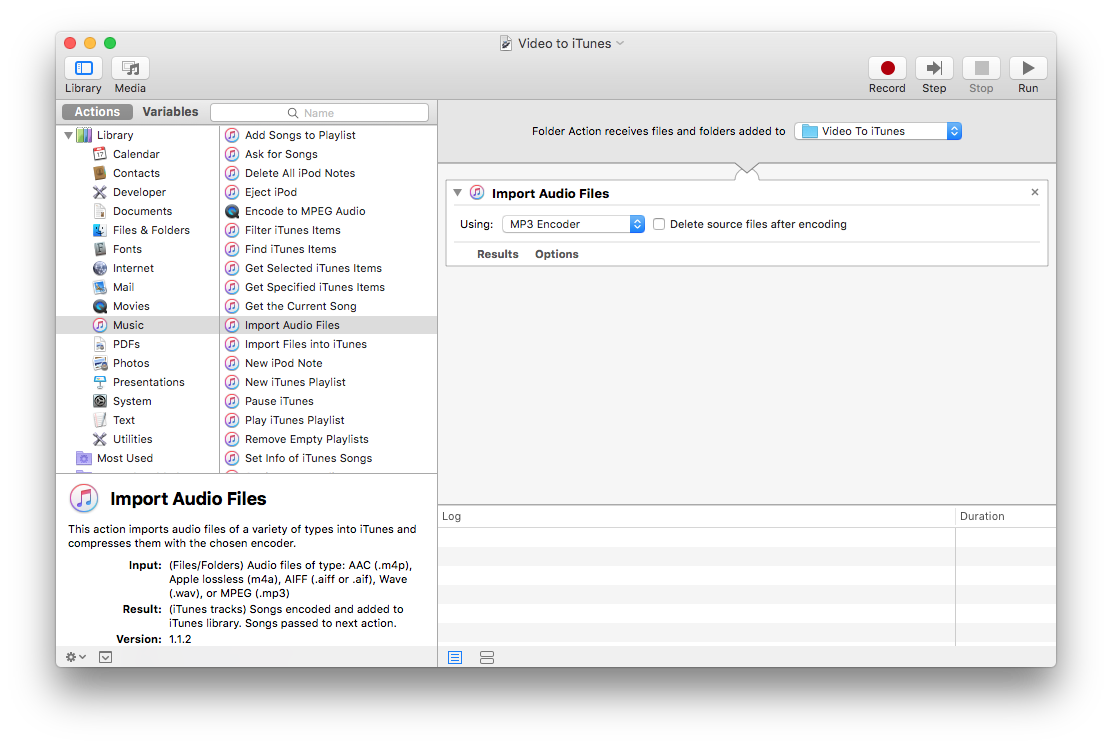Open the MP3 Encoder dropdown
Screen dimensions: 1112x747
(573, 224)
